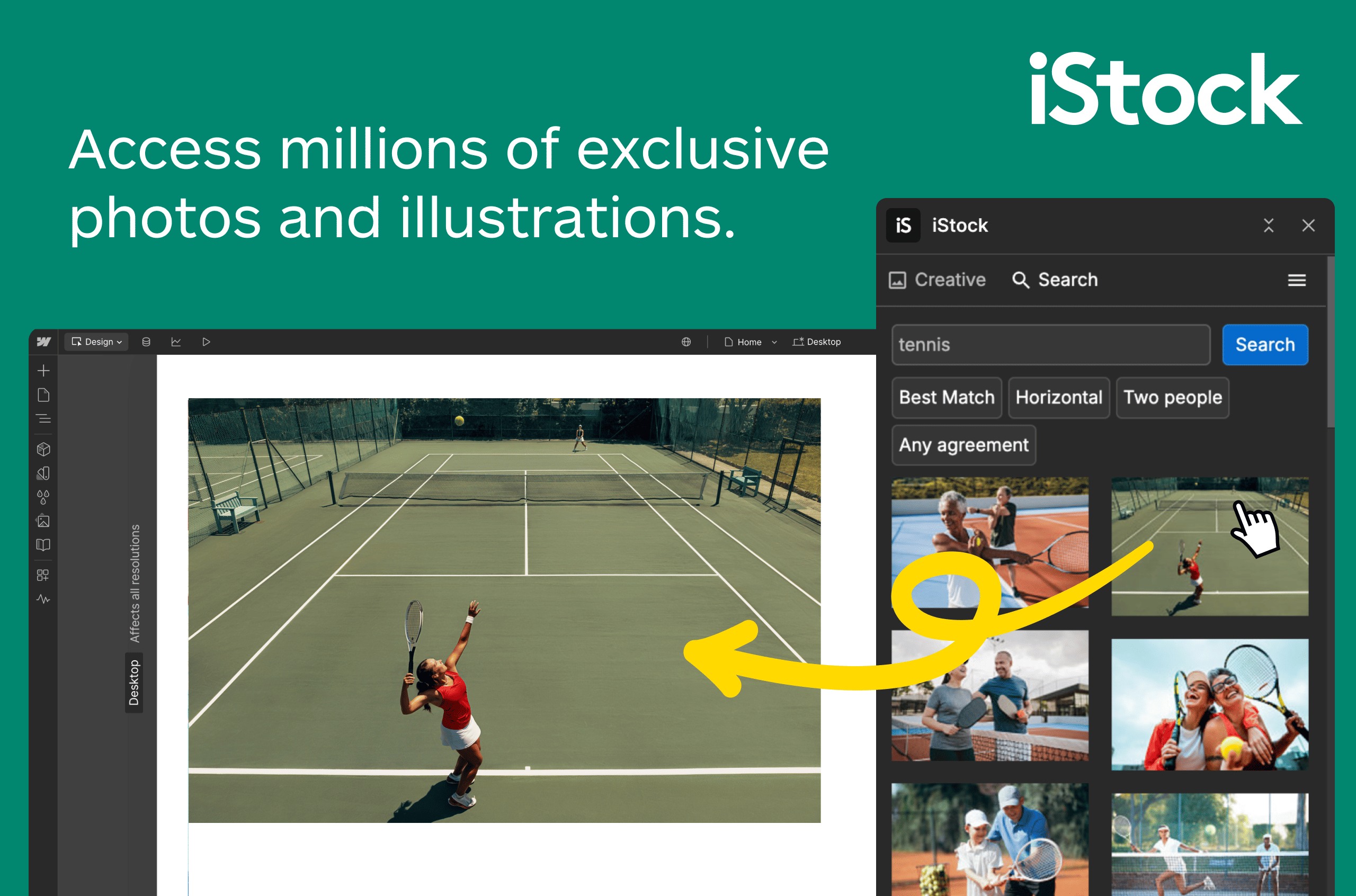Open the Assets image icon
Image resolution: width=1356 pixels, height=896 pixels.
[43, 521]
